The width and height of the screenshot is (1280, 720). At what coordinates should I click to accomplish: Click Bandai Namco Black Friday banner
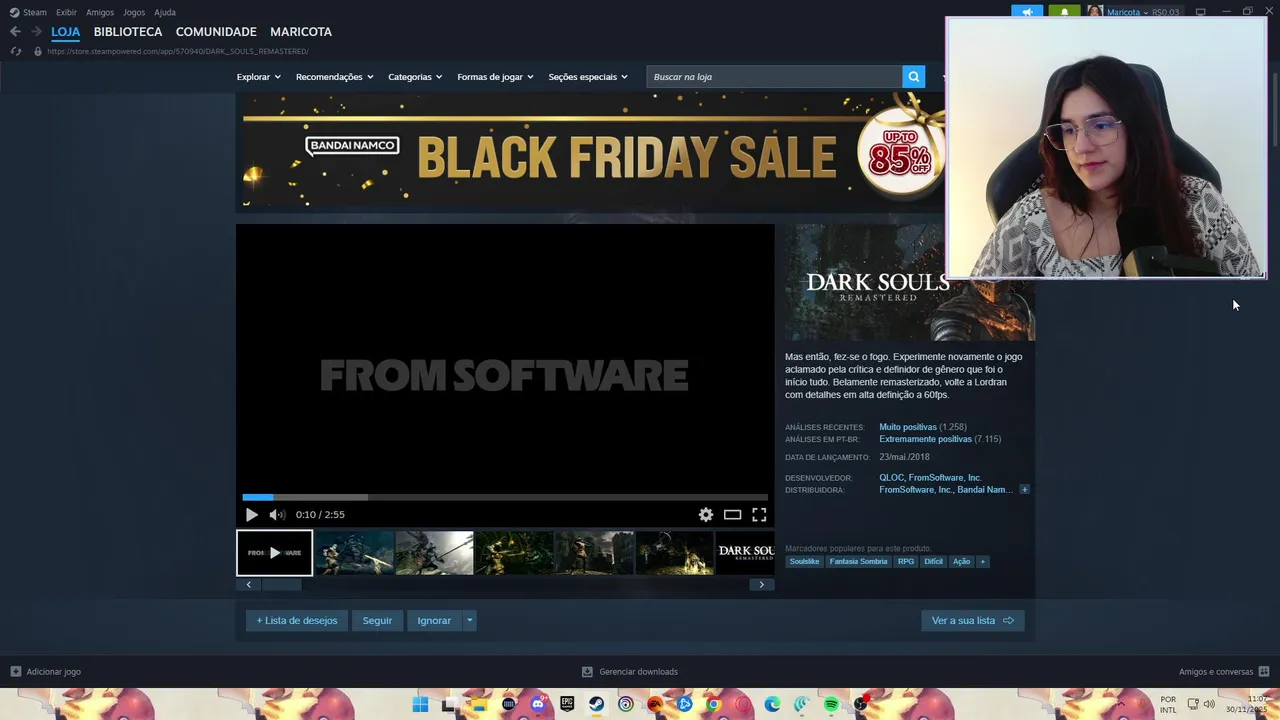(x=590, y=150)
